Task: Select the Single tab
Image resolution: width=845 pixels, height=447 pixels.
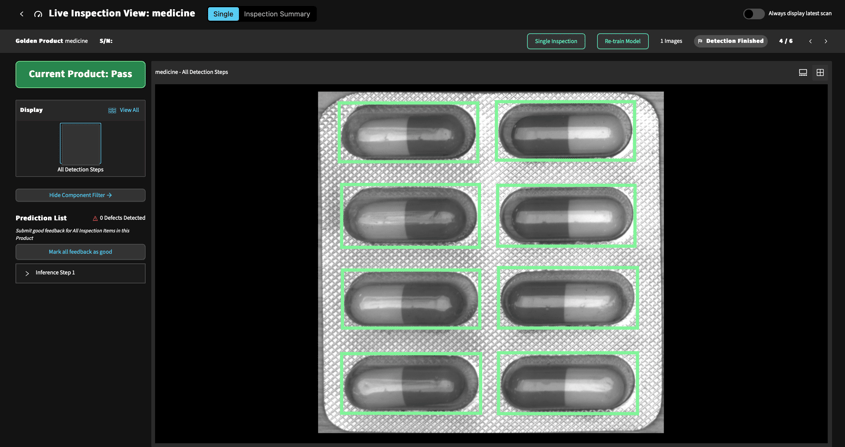Action: [x=223, y=14]
